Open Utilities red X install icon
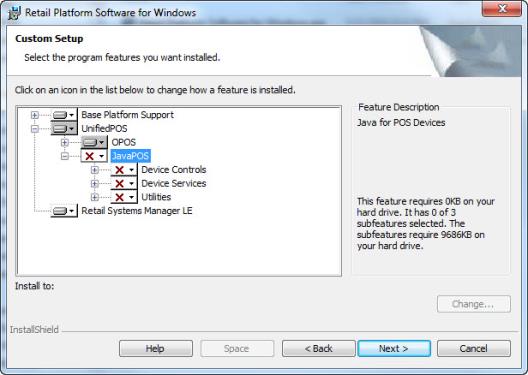Viewport: 528px width, 375px height. [x=124, y=197]
